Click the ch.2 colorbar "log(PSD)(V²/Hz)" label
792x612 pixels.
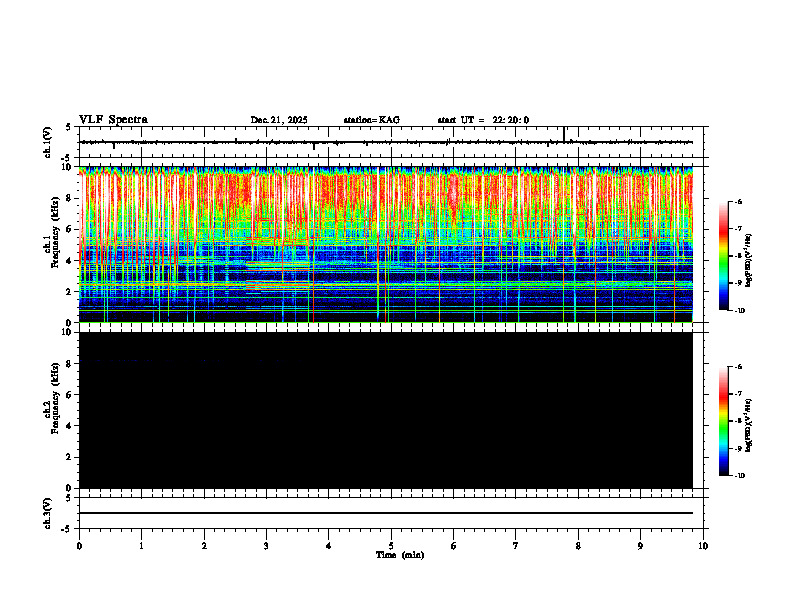coord(749,425)
